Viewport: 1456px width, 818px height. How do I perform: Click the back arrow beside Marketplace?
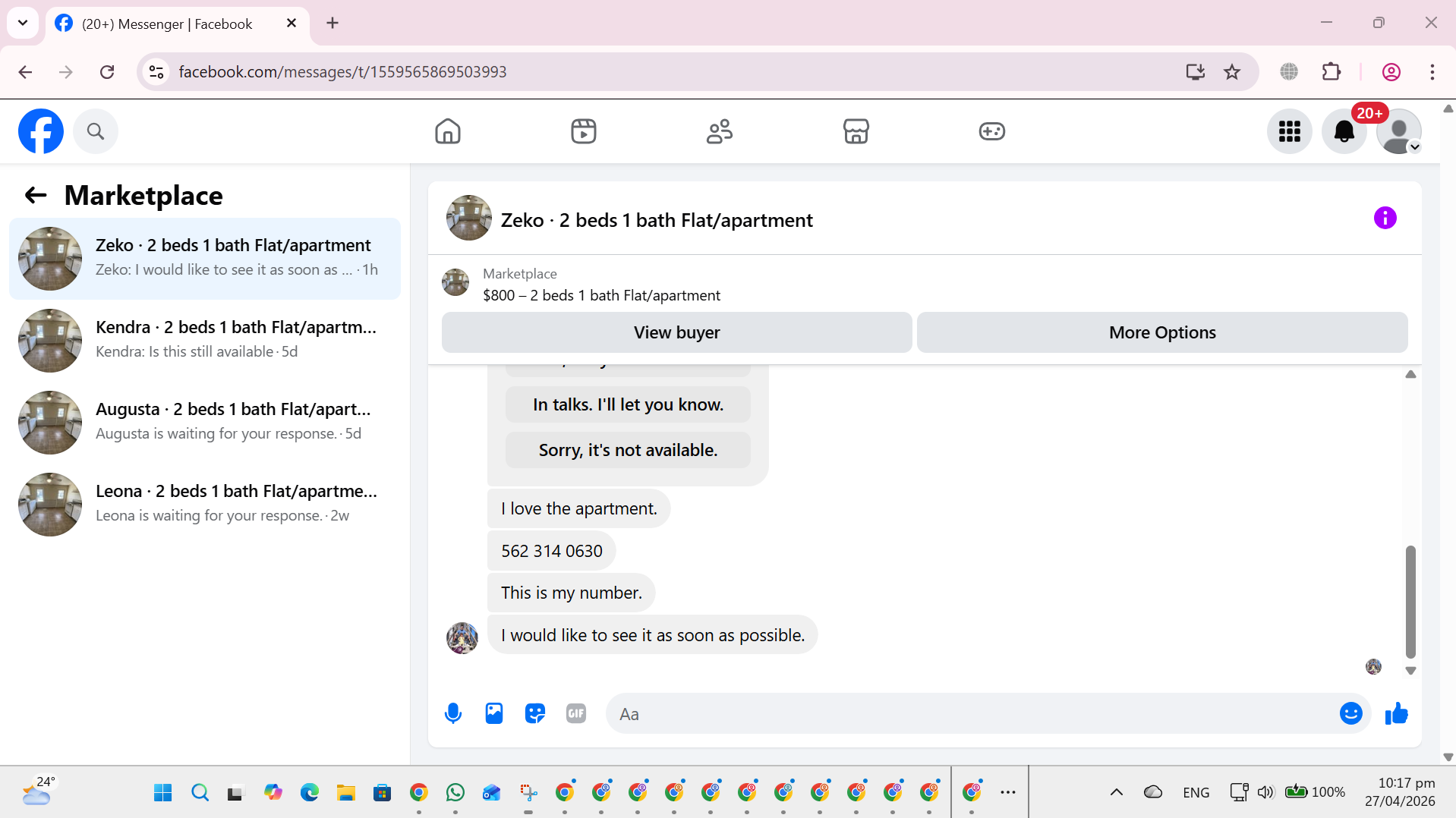(36, 196)
